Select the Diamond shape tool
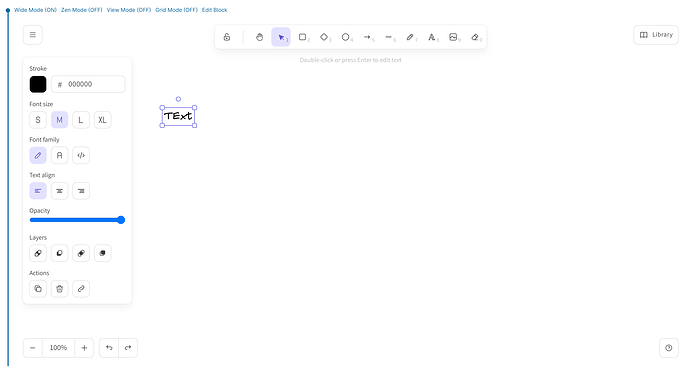This screenshot has height=373, width=690. [x=324, y=37]
